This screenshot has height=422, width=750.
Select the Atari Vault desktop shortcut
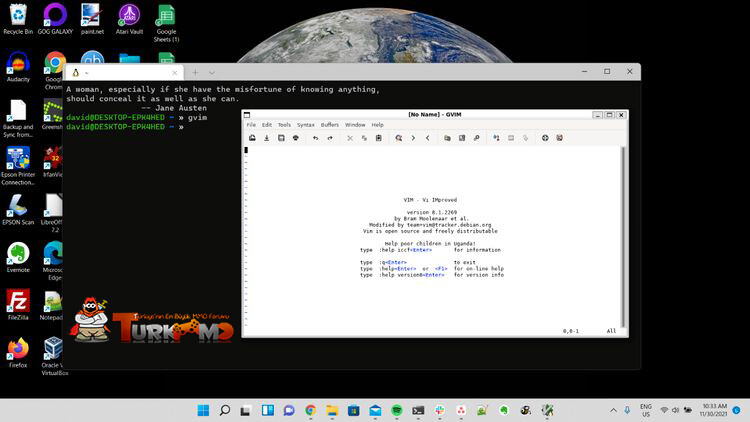pos(129,19)
